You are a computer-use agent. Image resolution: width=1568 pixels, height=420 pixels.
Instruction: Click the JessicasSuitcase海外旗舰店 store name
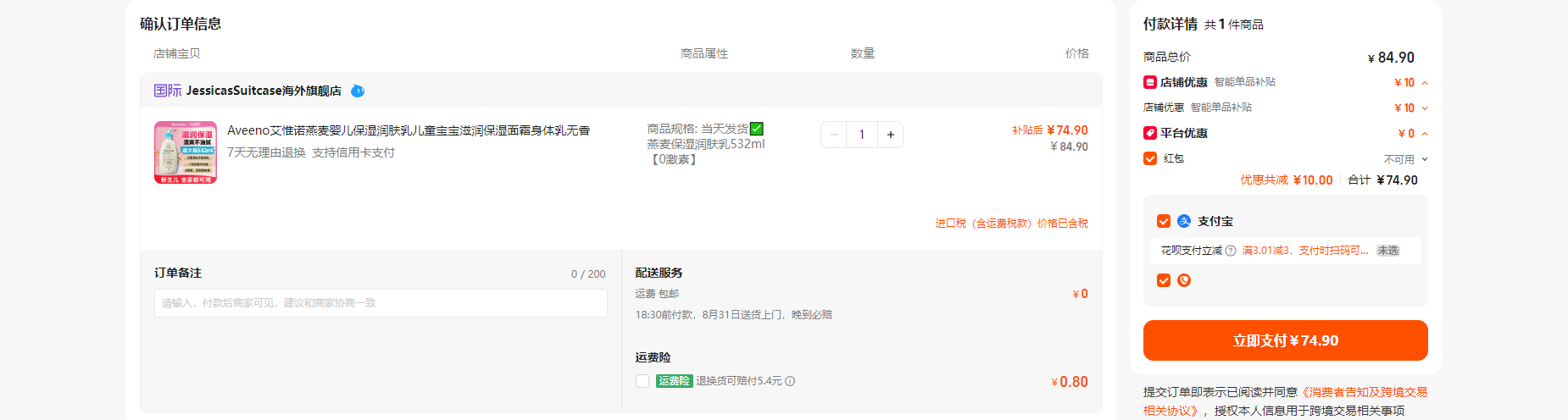pos(264,91)
